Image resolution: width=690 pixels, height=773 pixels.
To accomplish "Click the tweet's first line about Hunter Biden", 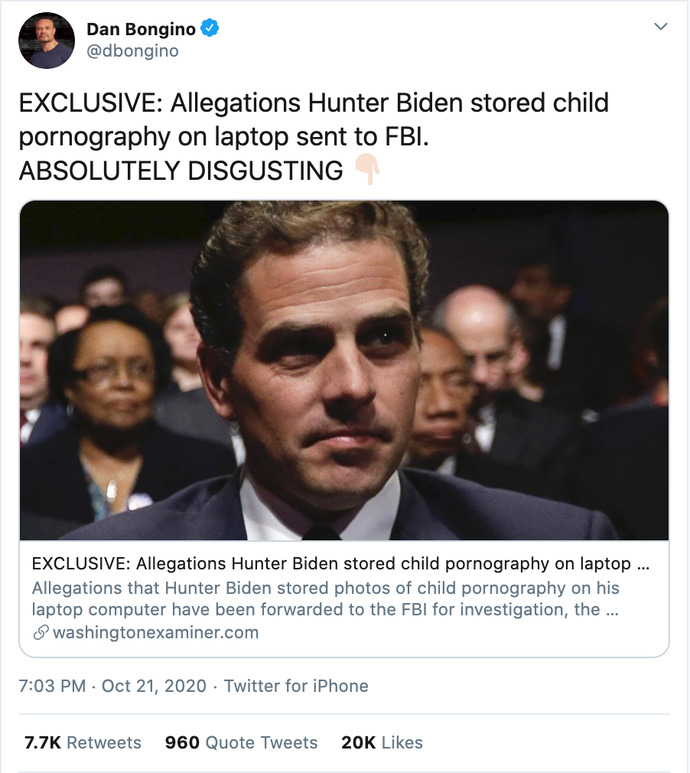I will pyautogui.click(x=314, y=103).
